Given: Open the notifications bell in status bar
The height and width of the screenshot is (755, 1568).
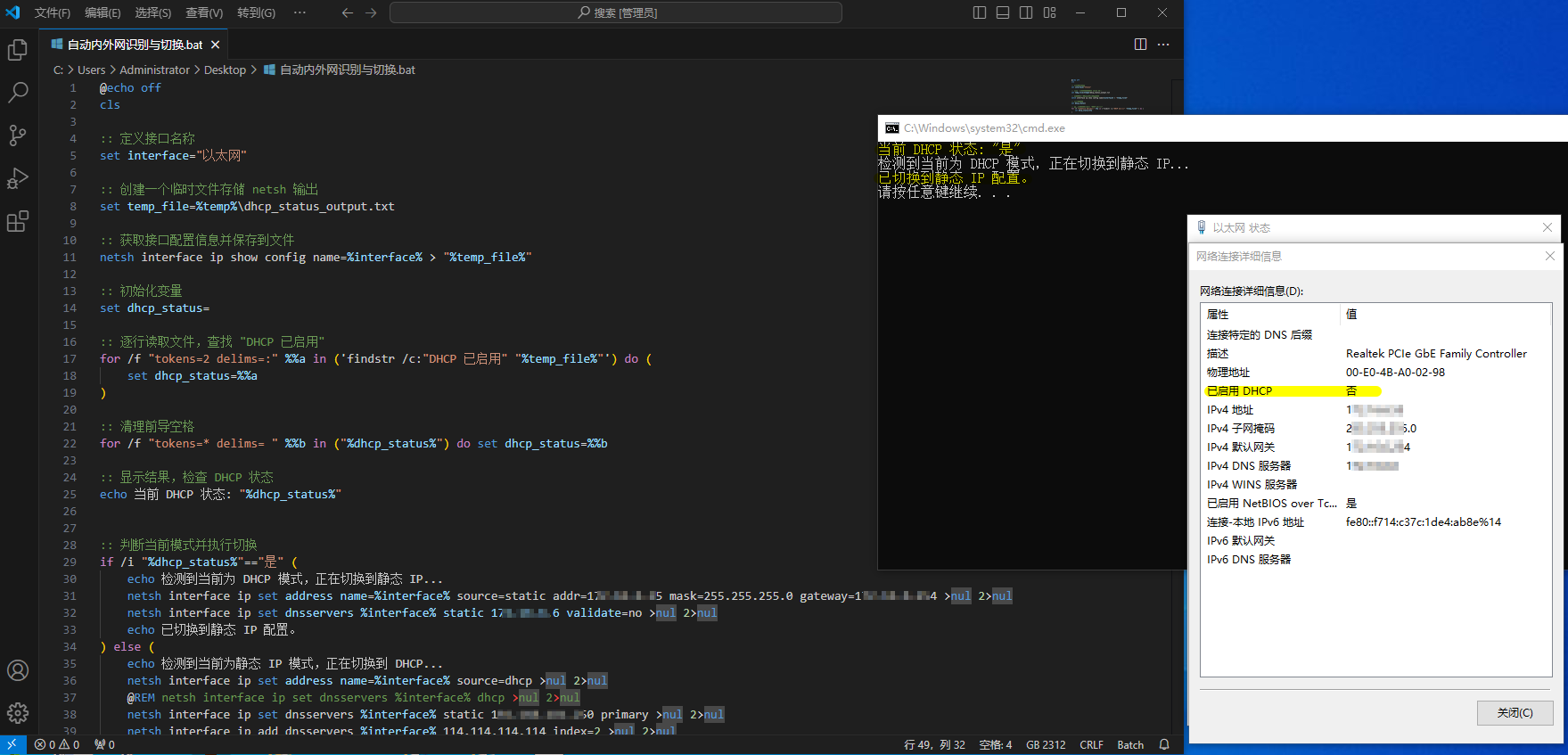Looking at the screenshot, I should [1164, 744].
